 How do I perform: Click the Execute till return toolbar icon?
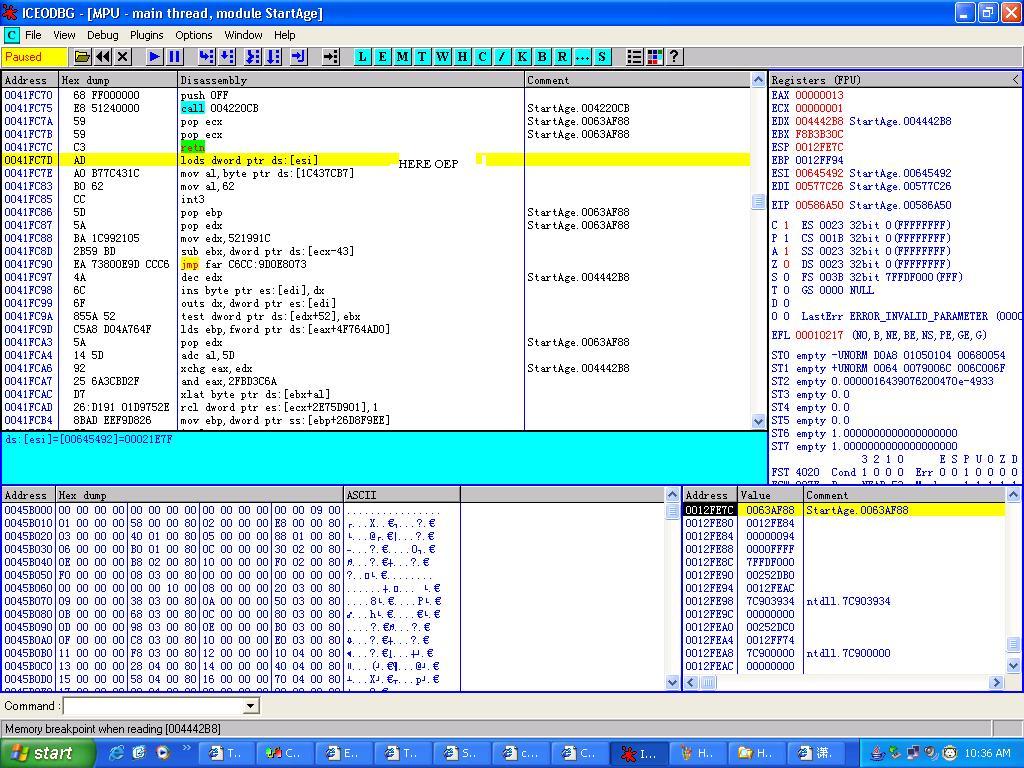[x=298, y=57]
